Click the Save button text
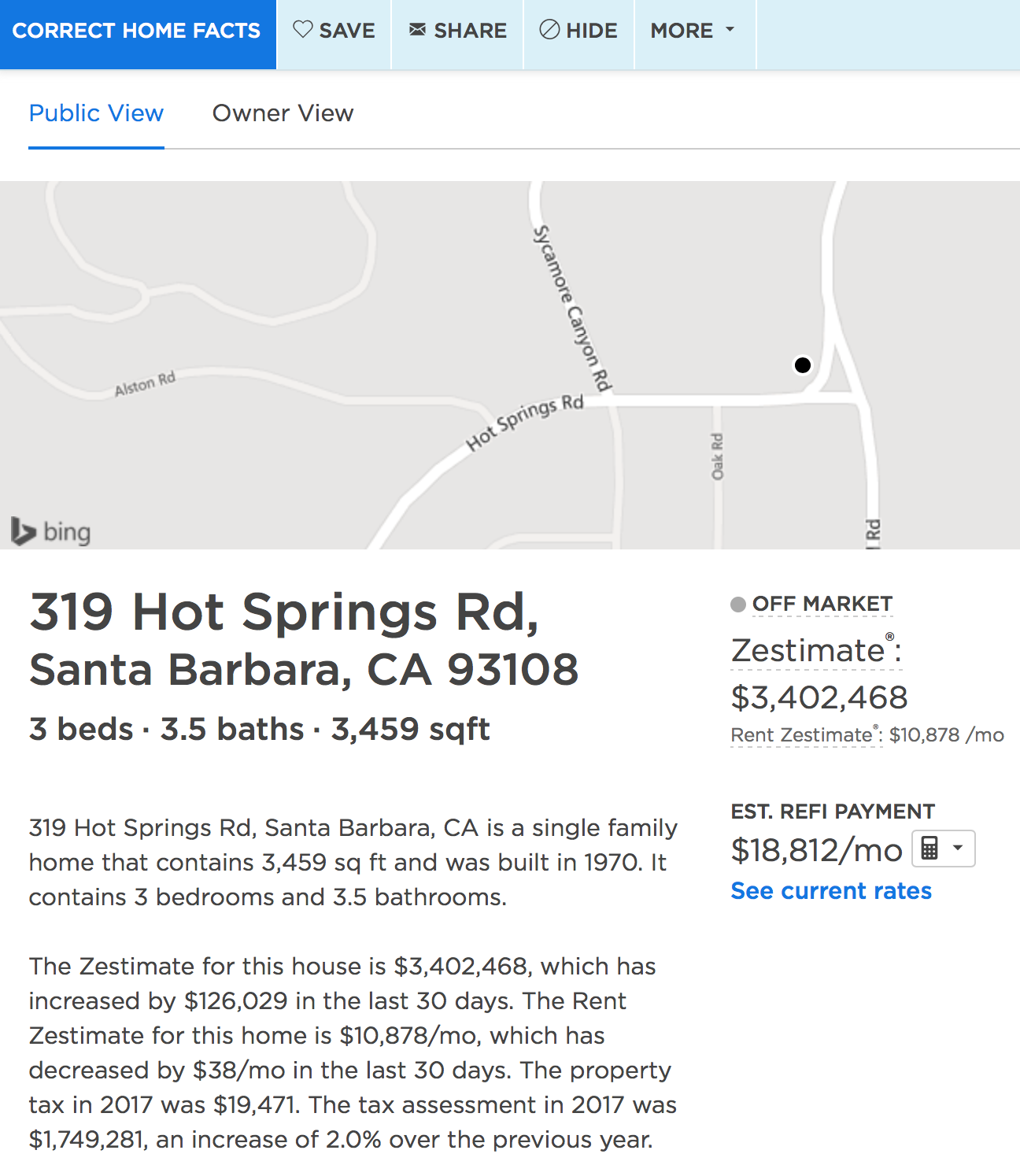 [347, 31]
